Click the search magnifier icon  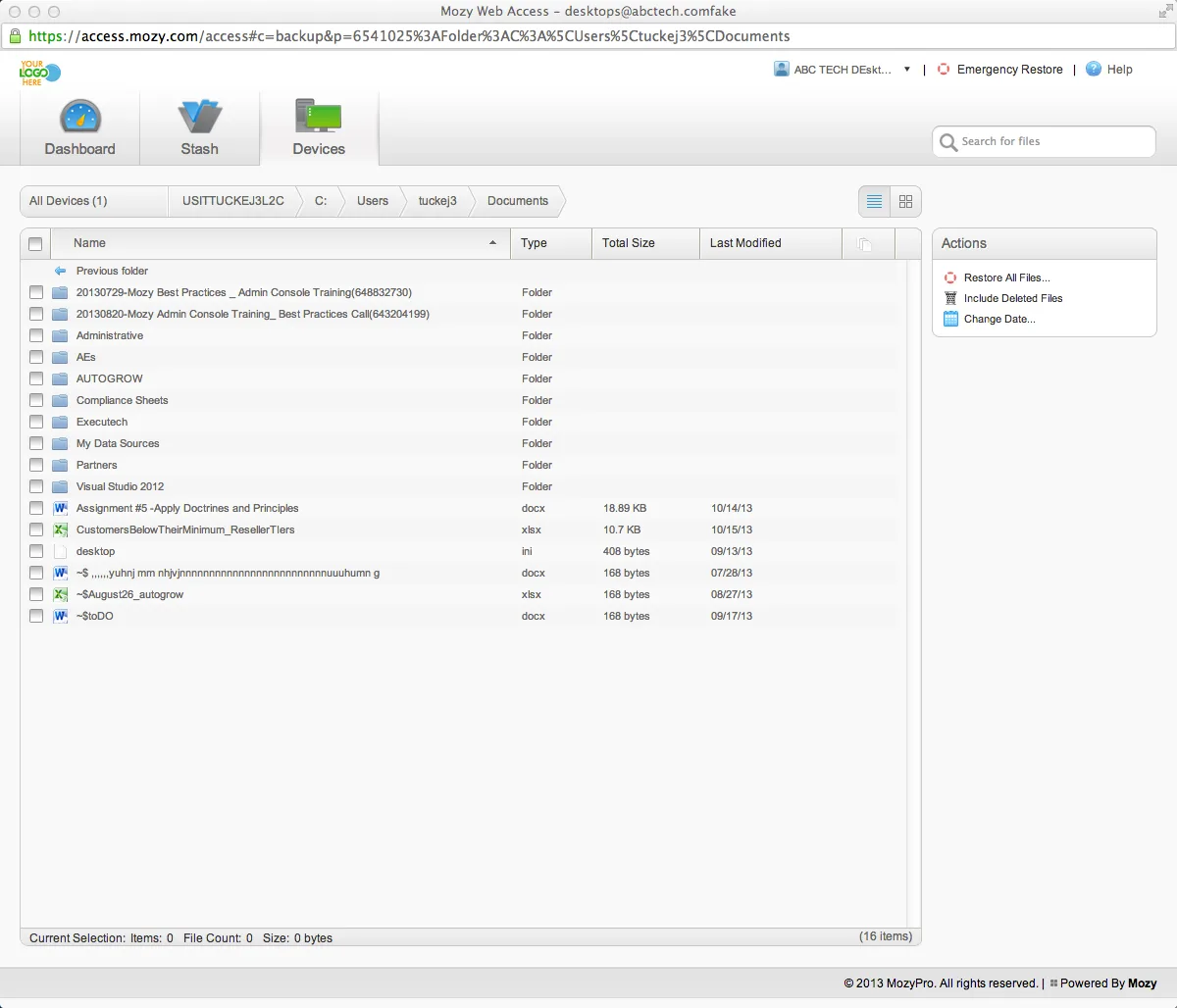(948, 142)
